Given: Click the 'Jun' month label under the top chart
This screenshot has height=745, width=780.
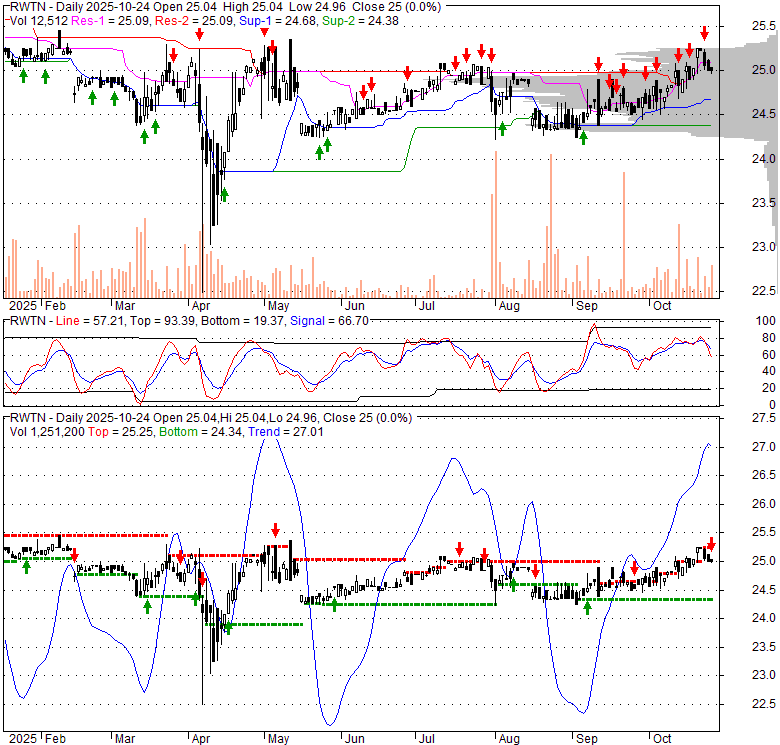Looking at the screenshot, I should (x=355, y=306).
